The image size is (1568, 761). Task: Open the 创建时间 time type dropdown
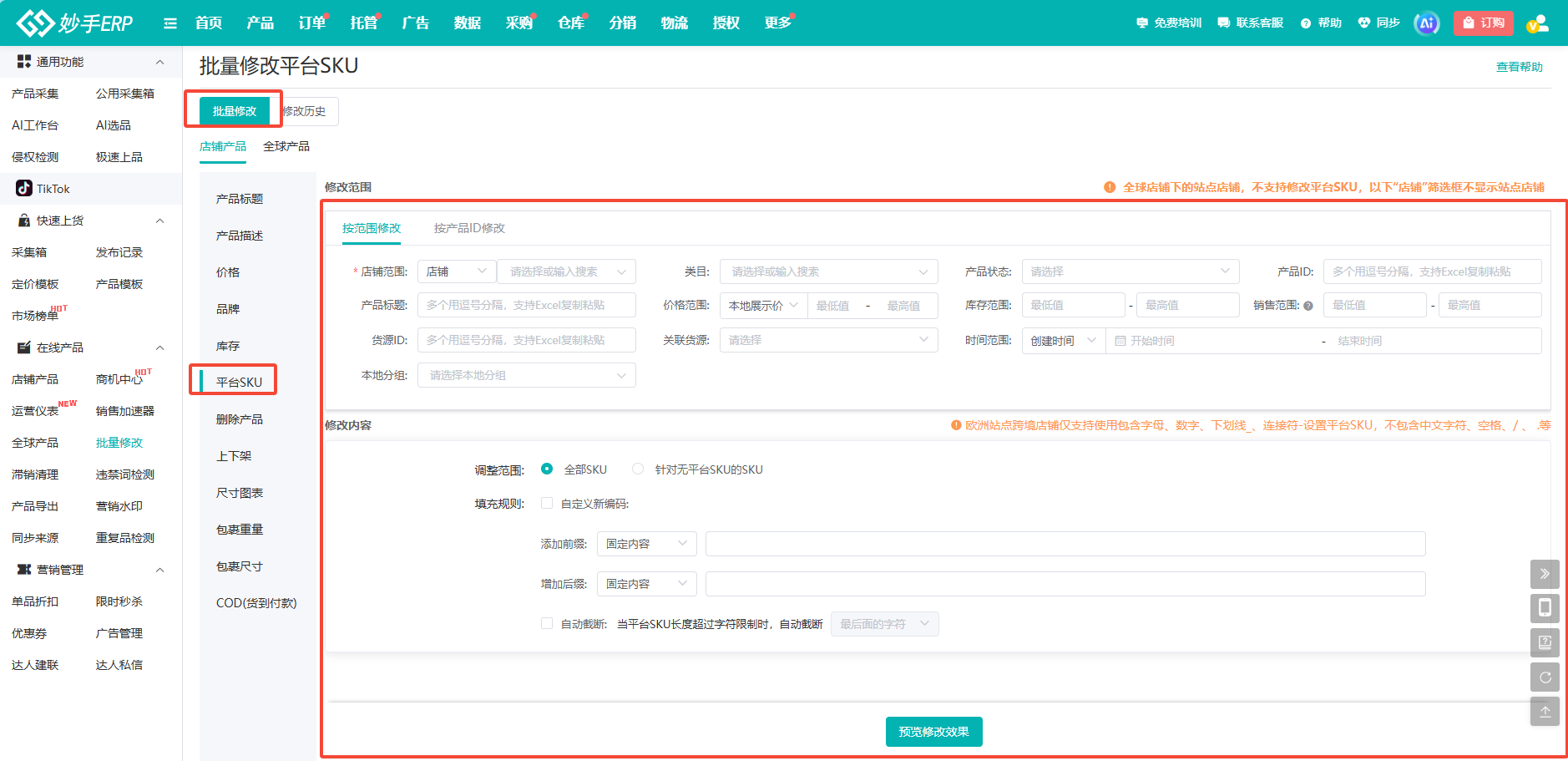point(1064,341)
